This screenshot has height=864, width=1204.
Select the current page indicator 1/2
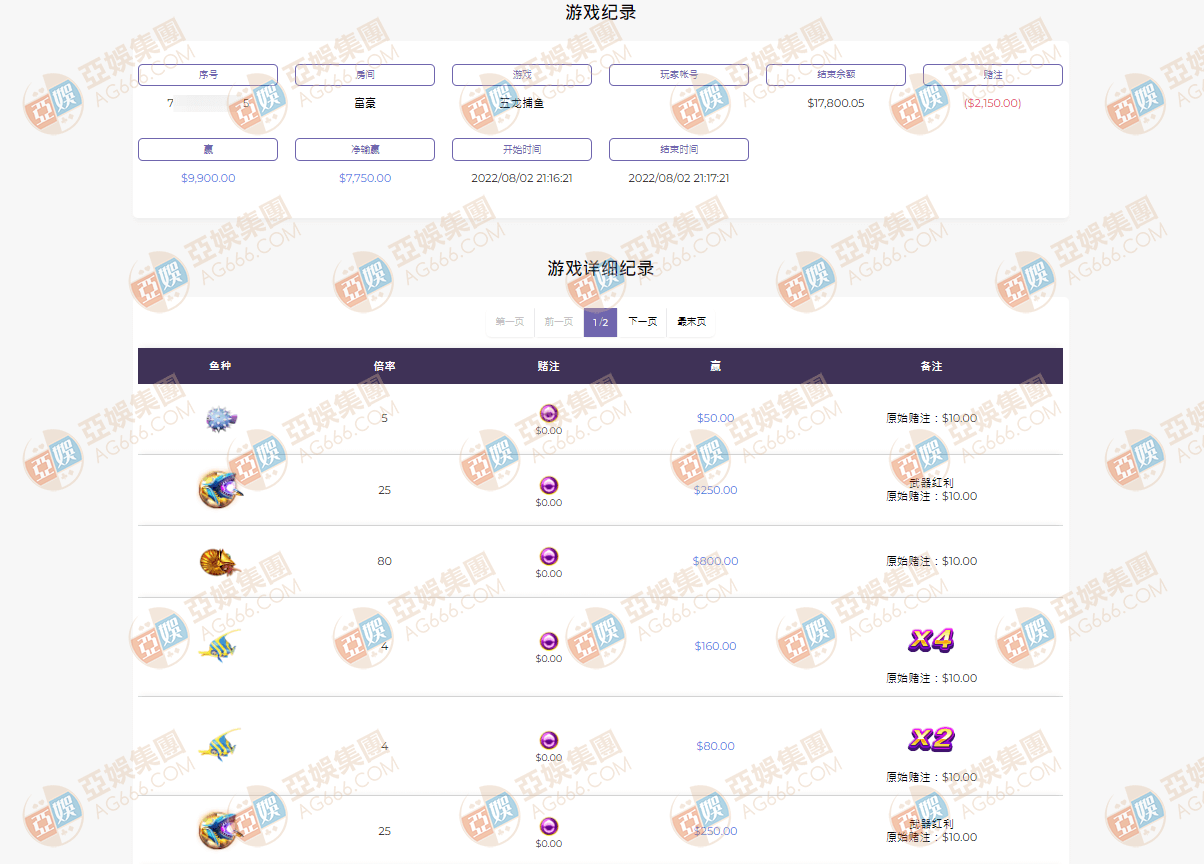point(600,322)
